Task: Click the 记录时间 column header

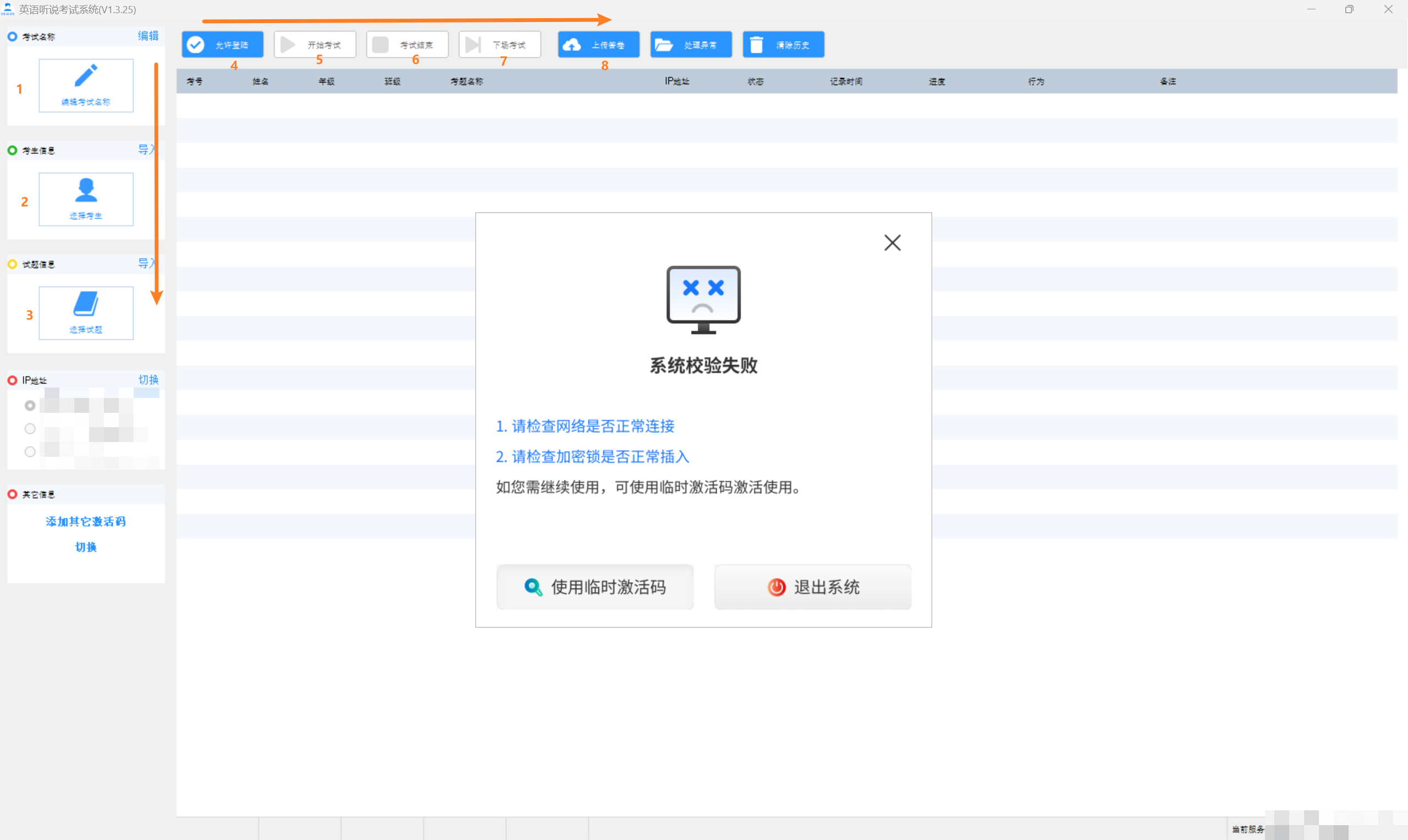Action: [x=846, y=81]
